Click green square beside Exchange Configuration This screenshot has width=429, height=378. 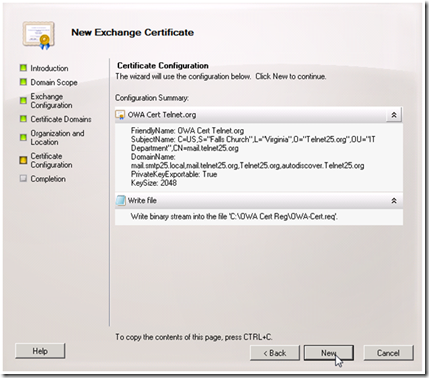coord(23,100)
